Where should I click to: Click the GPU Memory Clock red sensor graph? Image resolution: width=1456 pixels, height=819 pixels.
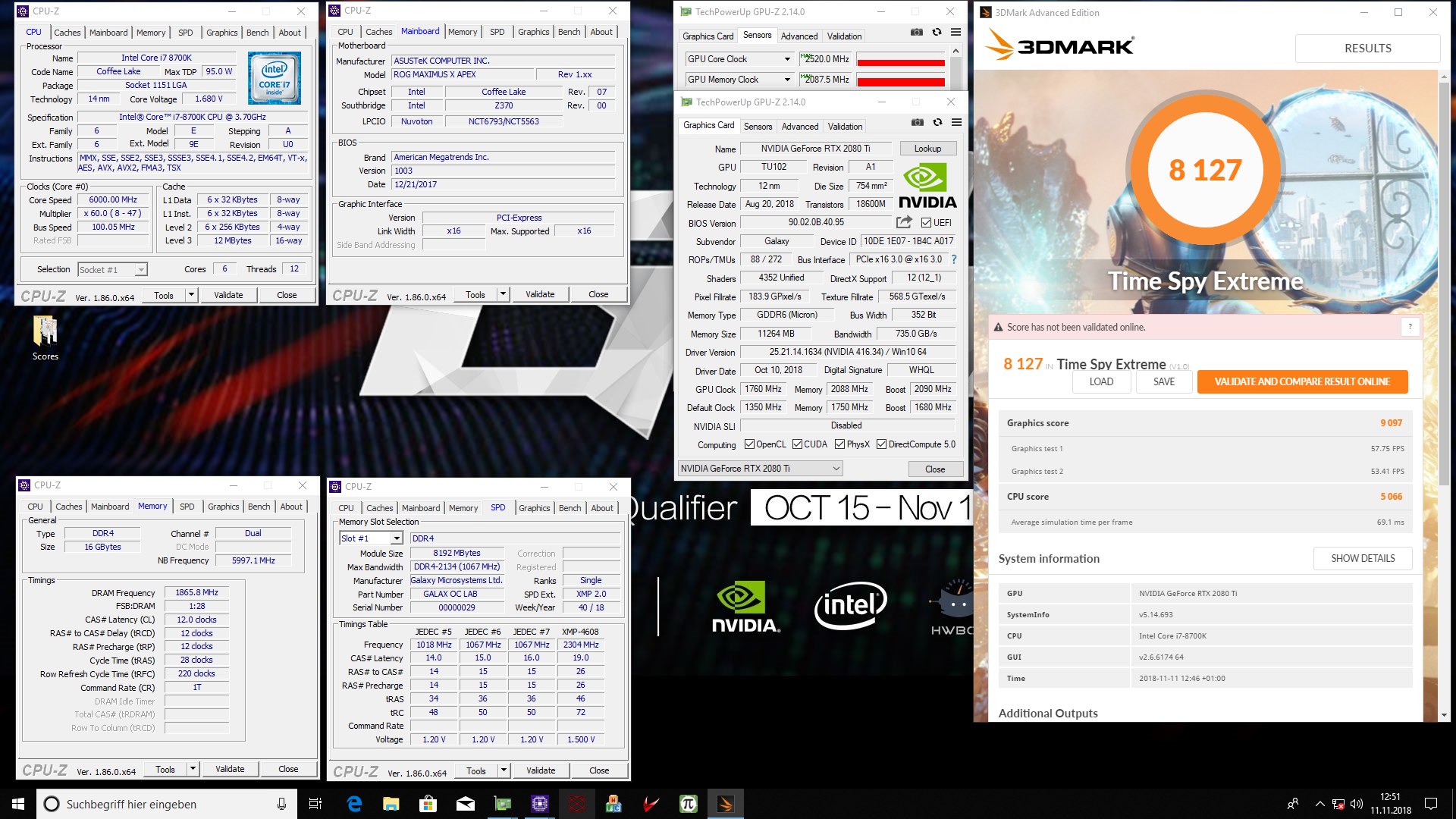900,80
